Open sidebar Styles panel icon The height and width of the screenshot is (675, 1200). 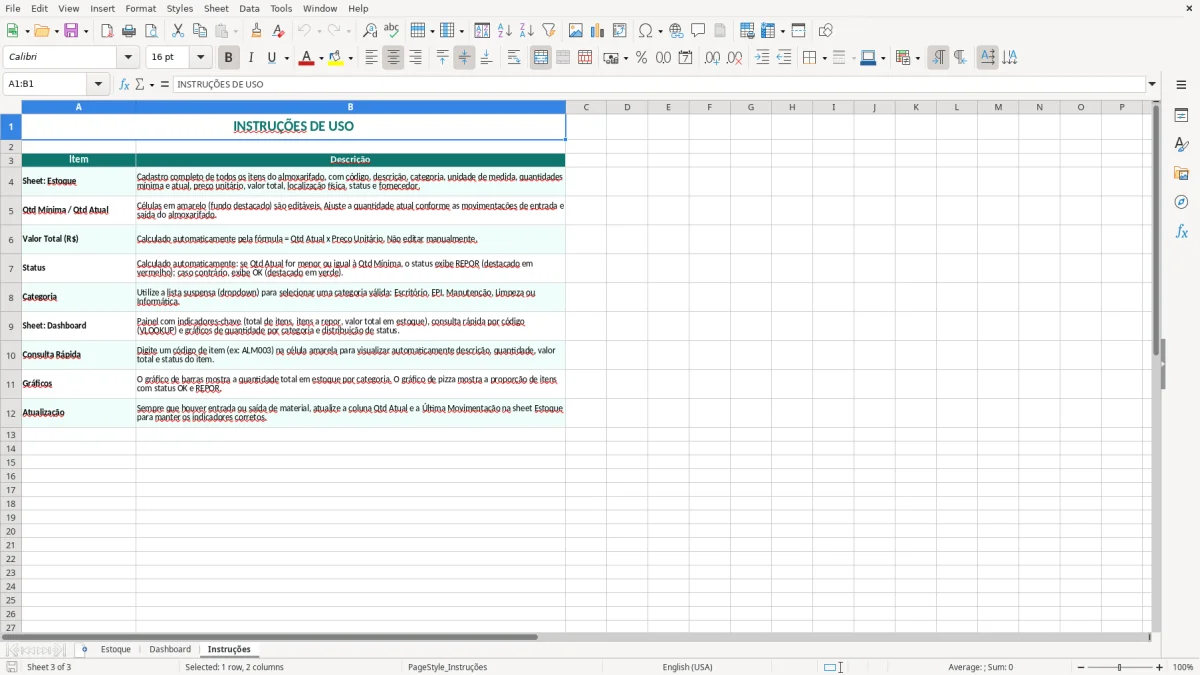[x=1181, y=144]
